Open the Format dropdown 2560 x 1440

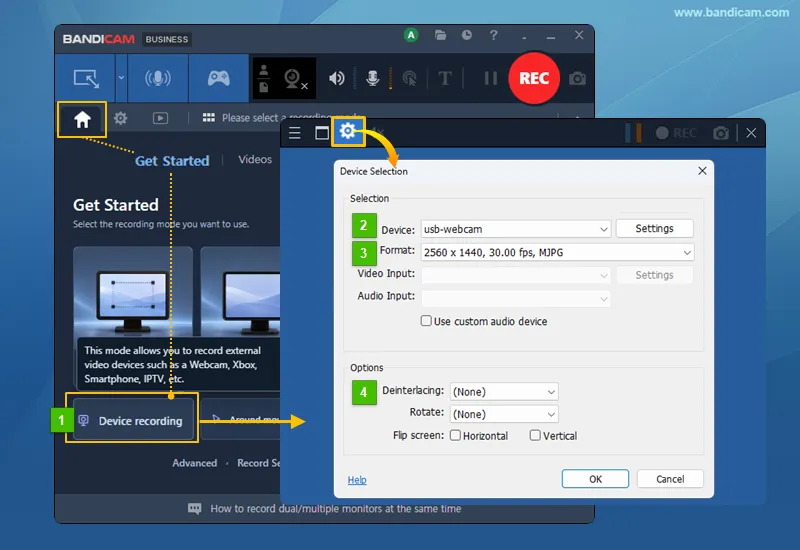[557, 253]
